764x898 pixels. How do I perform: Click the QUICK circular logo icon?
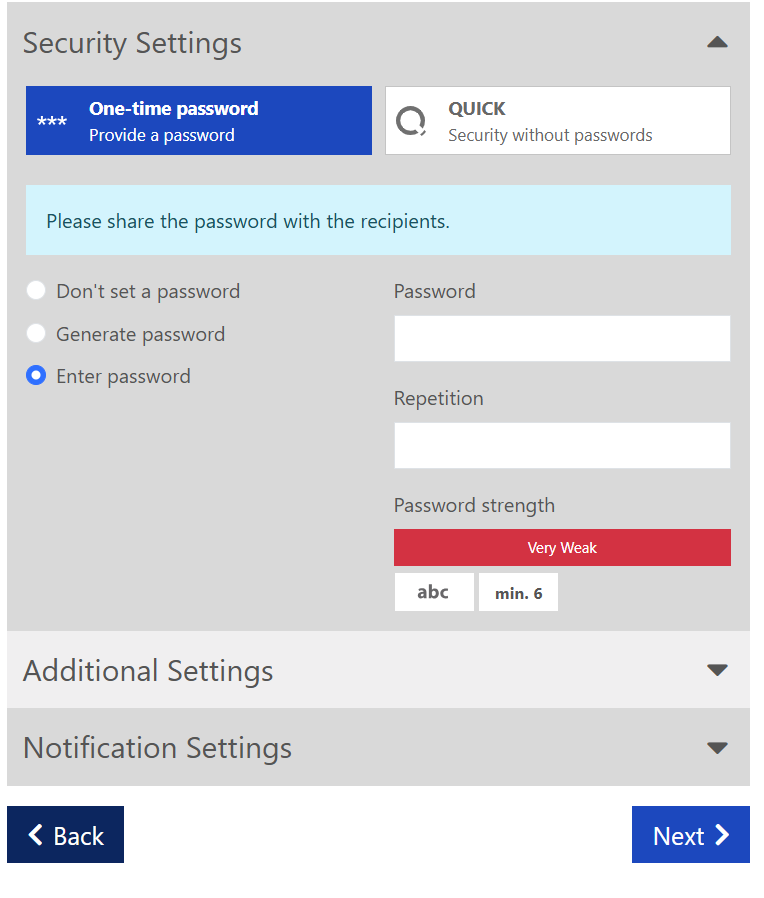tap(410, 119)
